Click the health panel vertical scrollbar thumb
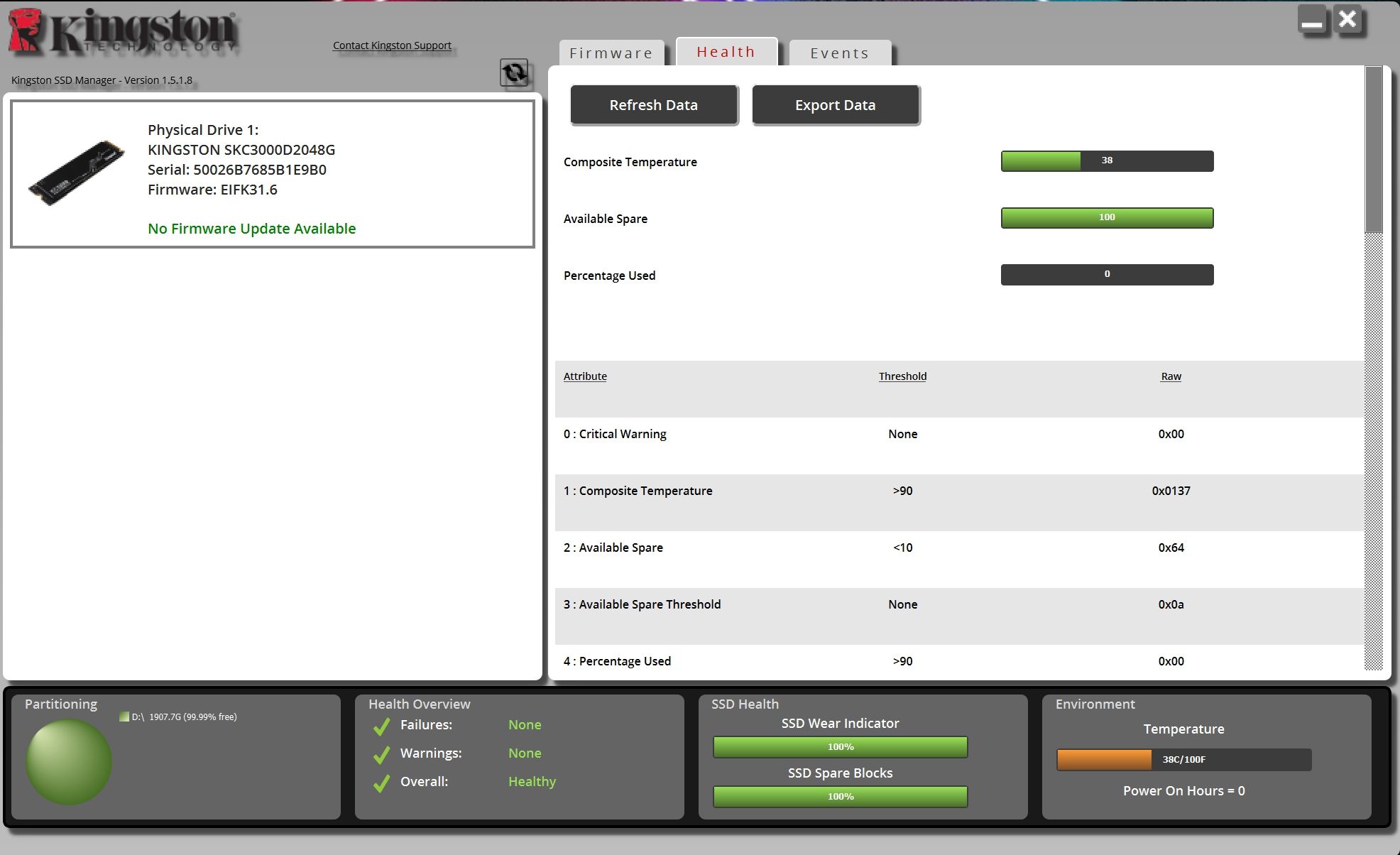The image size is (1400, 855). click(x=1374, y=149)
